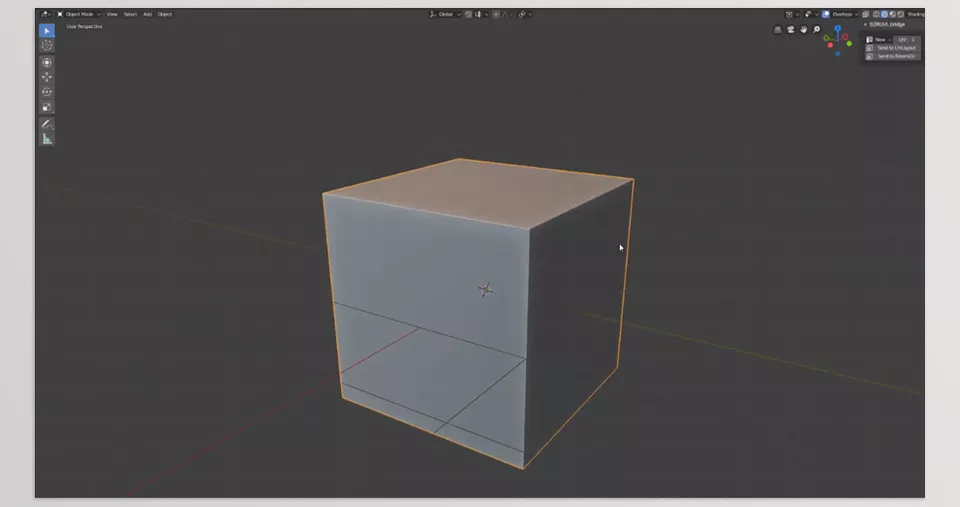Open the Overlays dropdown

click(x=845, y=14)
